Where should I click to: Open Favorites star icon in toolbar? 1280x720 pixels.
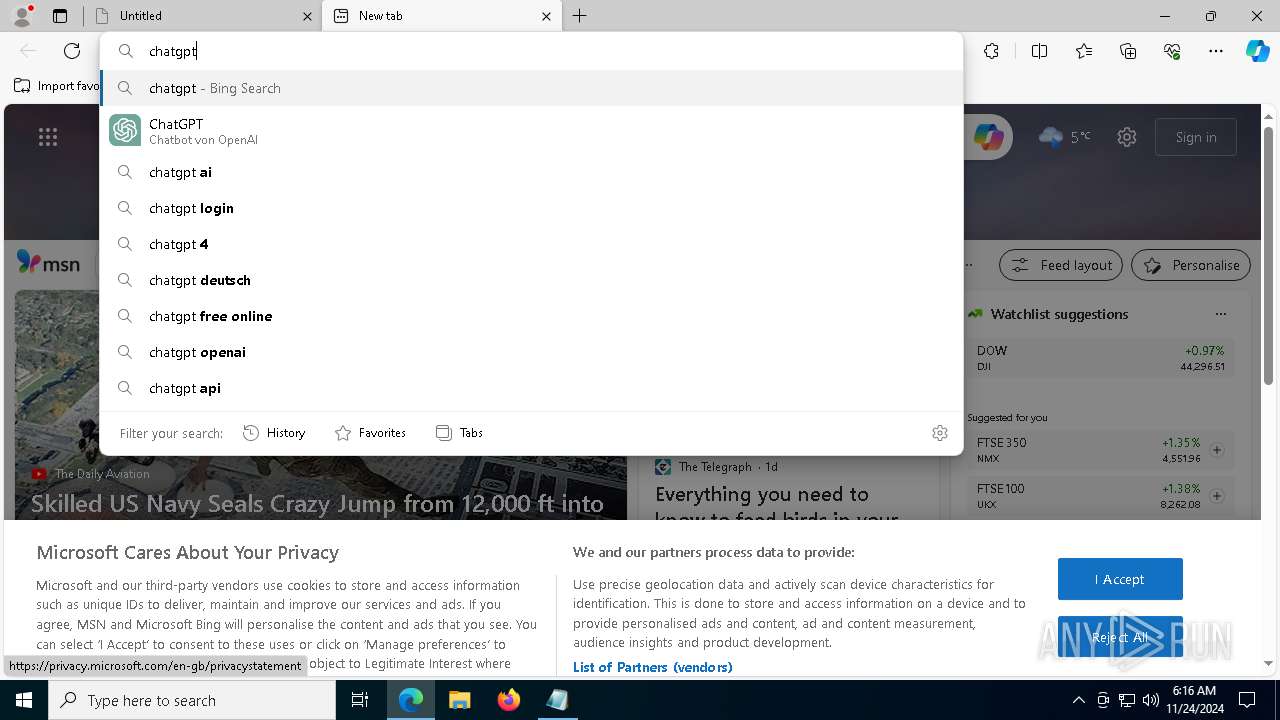1084,51
